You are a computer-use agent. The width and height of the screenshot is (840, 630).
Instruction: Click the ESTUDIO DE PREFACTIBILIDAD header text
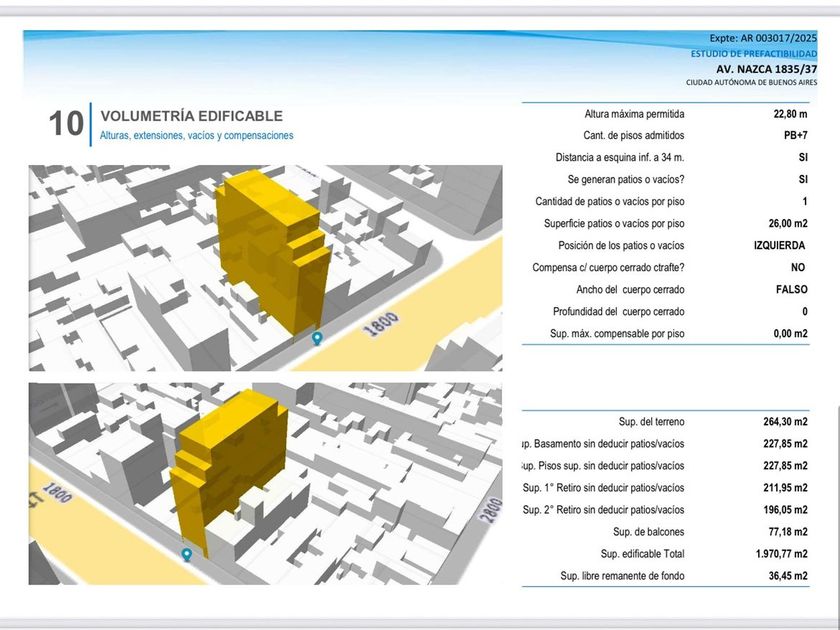[x=760, y=52]
